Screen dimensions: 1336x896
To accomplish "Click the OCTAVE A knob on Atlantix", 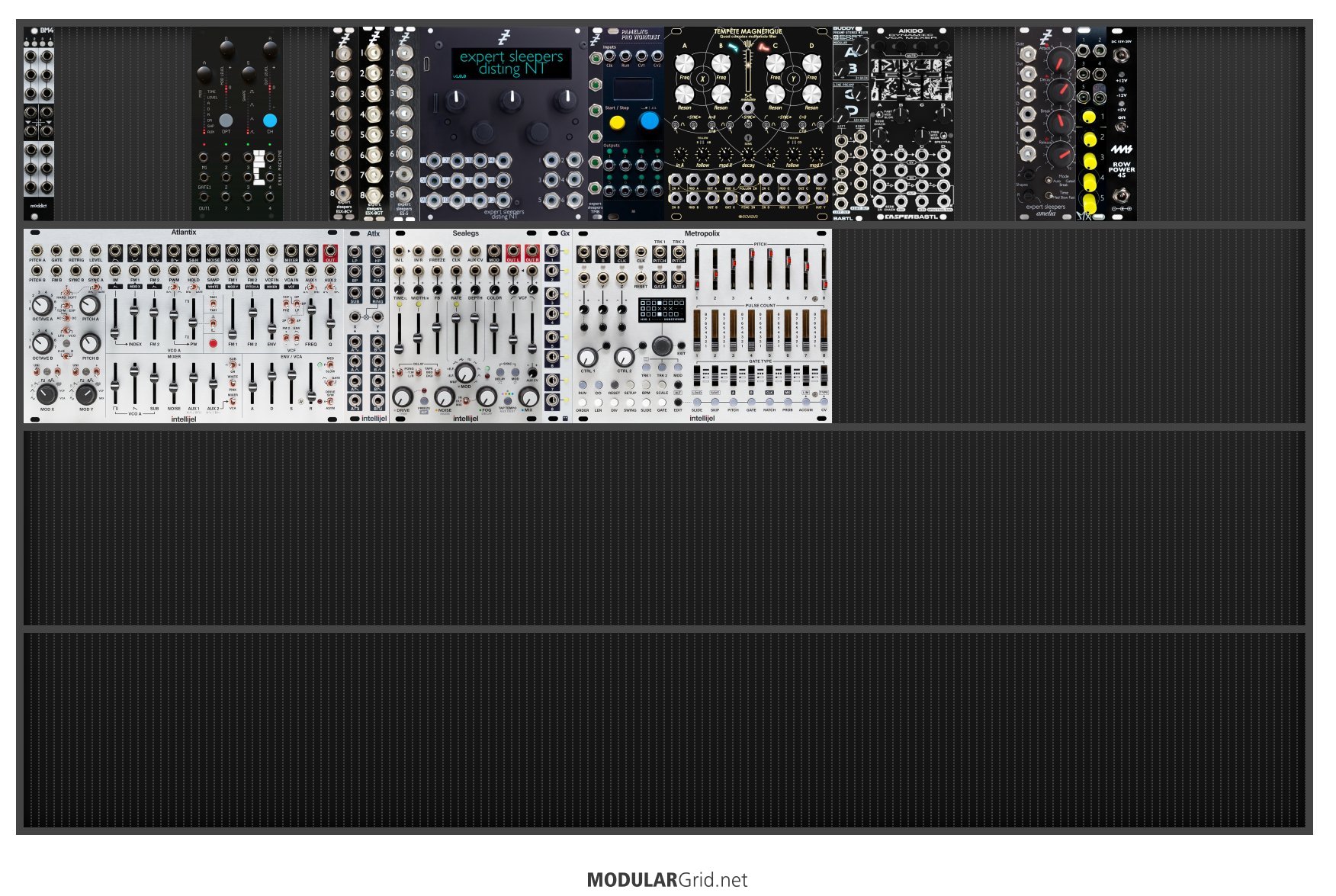I will (x=42, y=306).
